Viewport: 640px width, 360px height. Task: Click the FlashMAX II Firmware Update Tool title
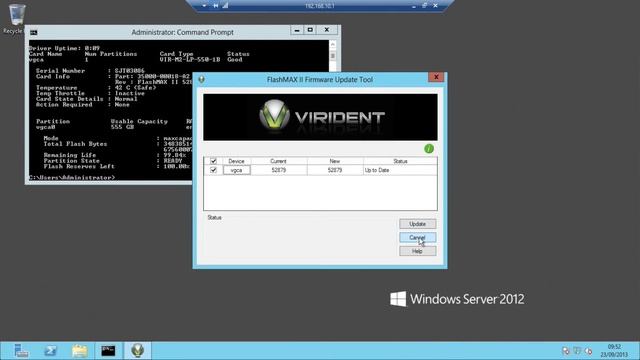tap(320, 80)
